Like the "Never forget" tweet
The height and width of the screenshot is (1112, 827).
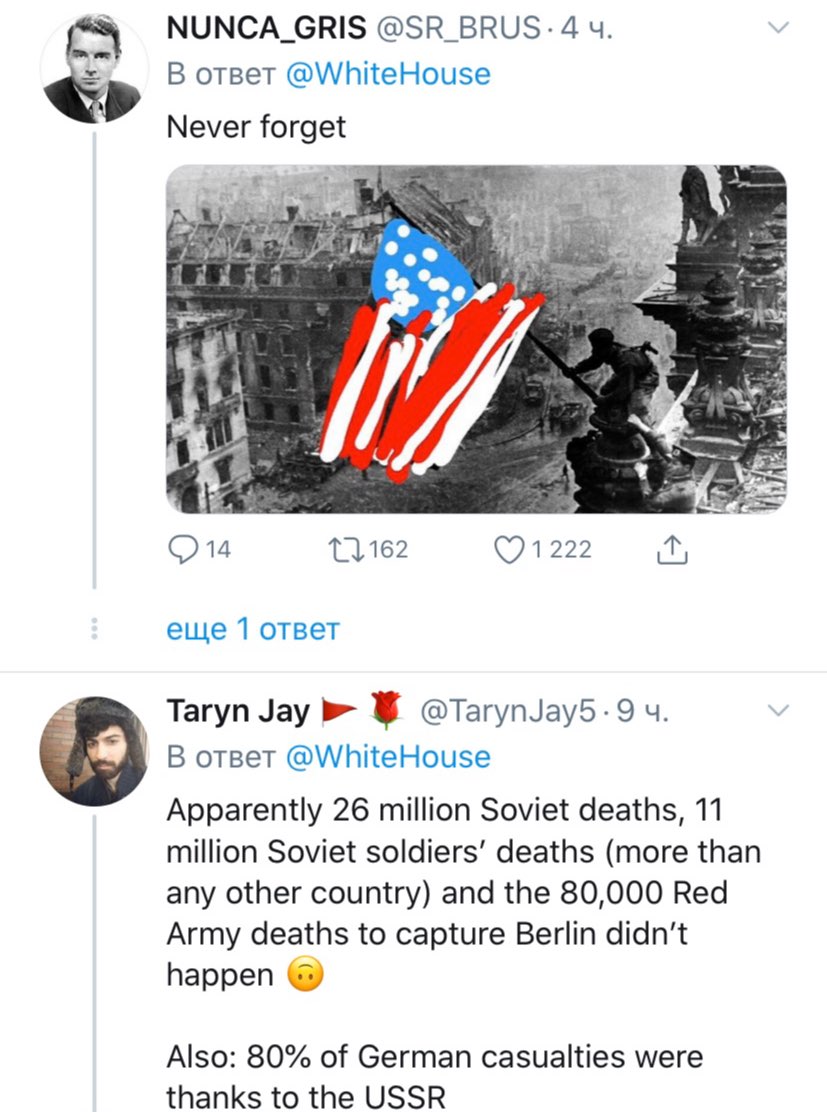511,549
